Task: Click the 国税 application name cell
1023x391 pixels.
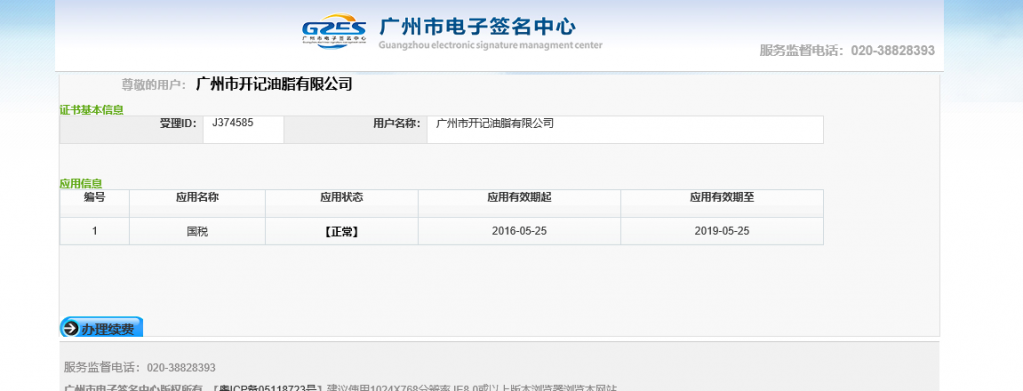Action: (x=198, y=231)
